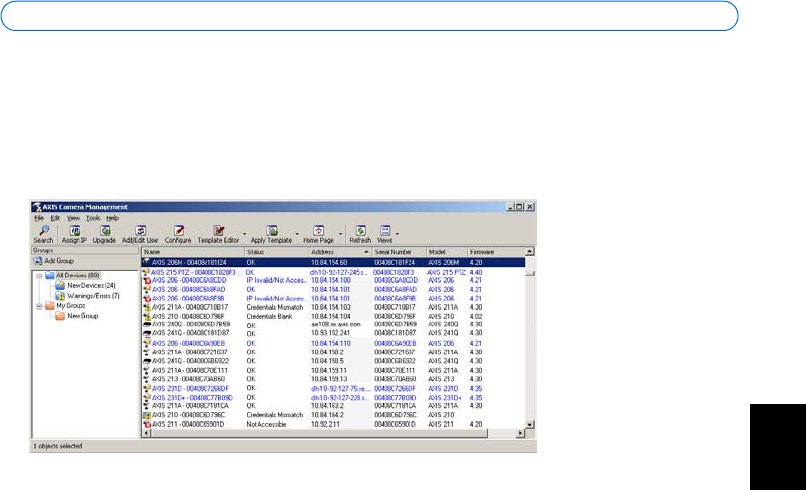Image resolution: width=806 pixels, height=490 pixels.
Task: Sort by the Serial Number column header
Action: point(399,252)
